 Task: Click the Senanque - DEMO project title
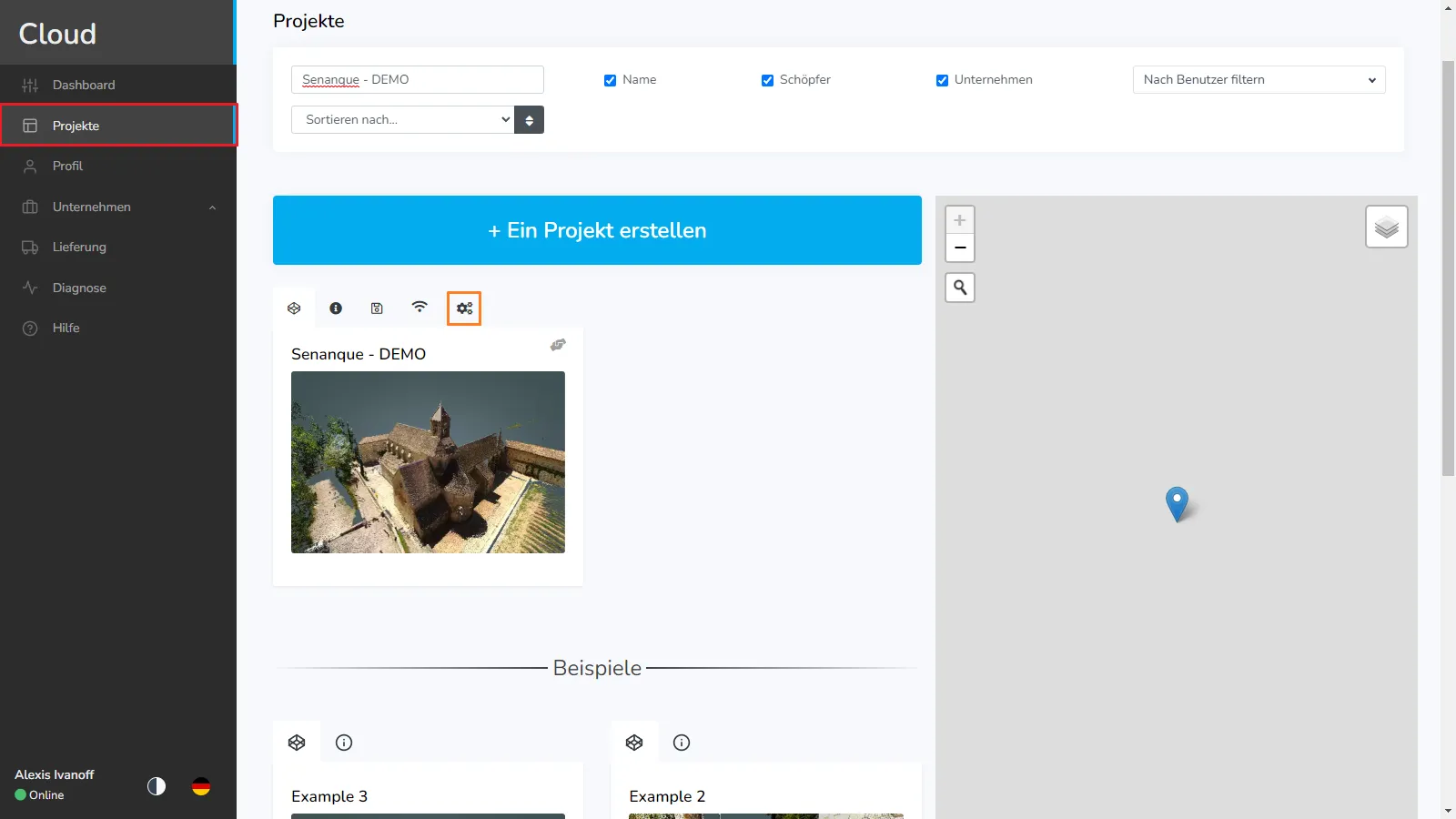click(x=359, y=354)
